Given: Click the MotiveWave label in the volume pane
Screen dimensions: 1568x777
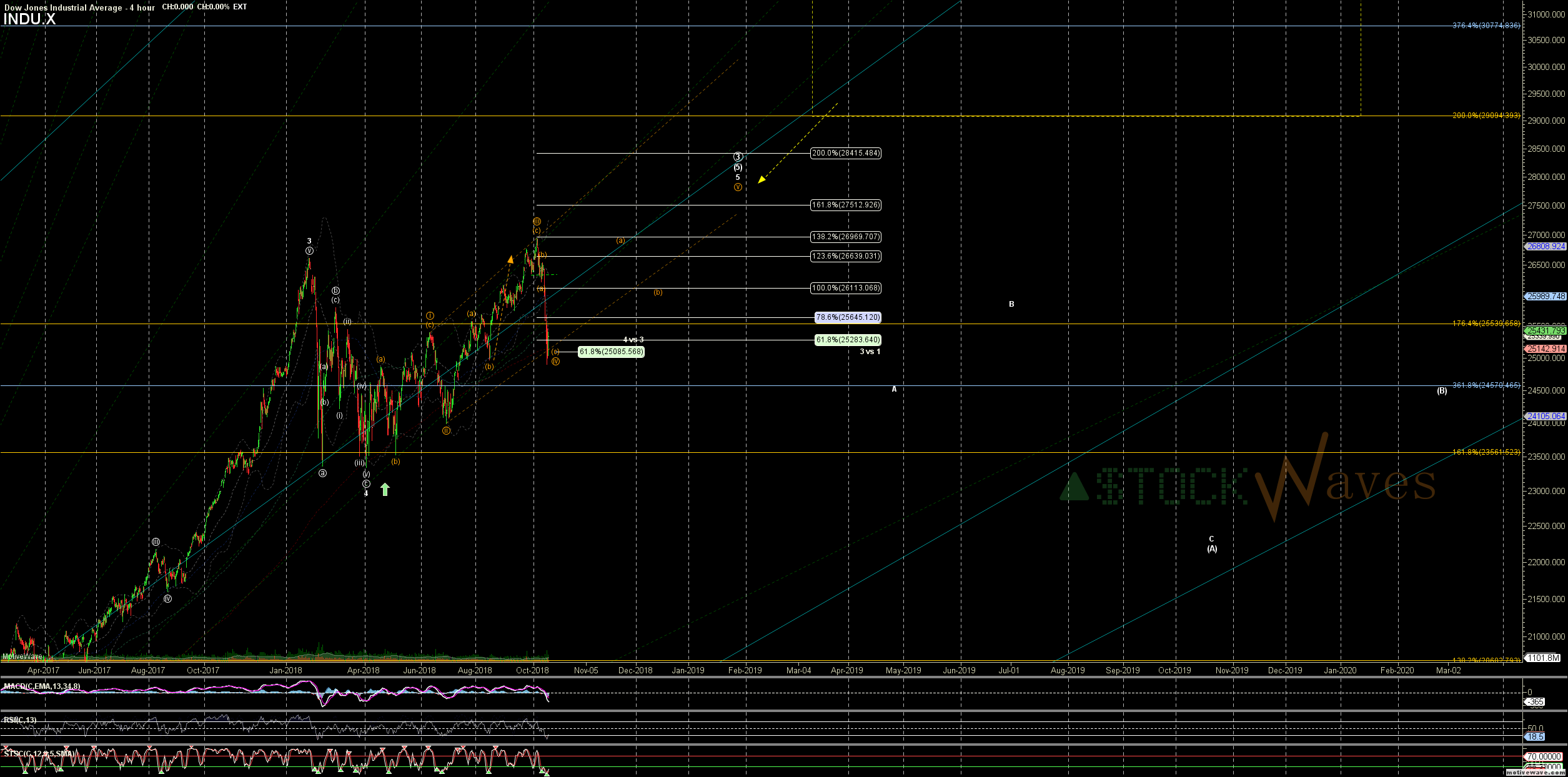Looking at the screenshot, I should 22,656.
